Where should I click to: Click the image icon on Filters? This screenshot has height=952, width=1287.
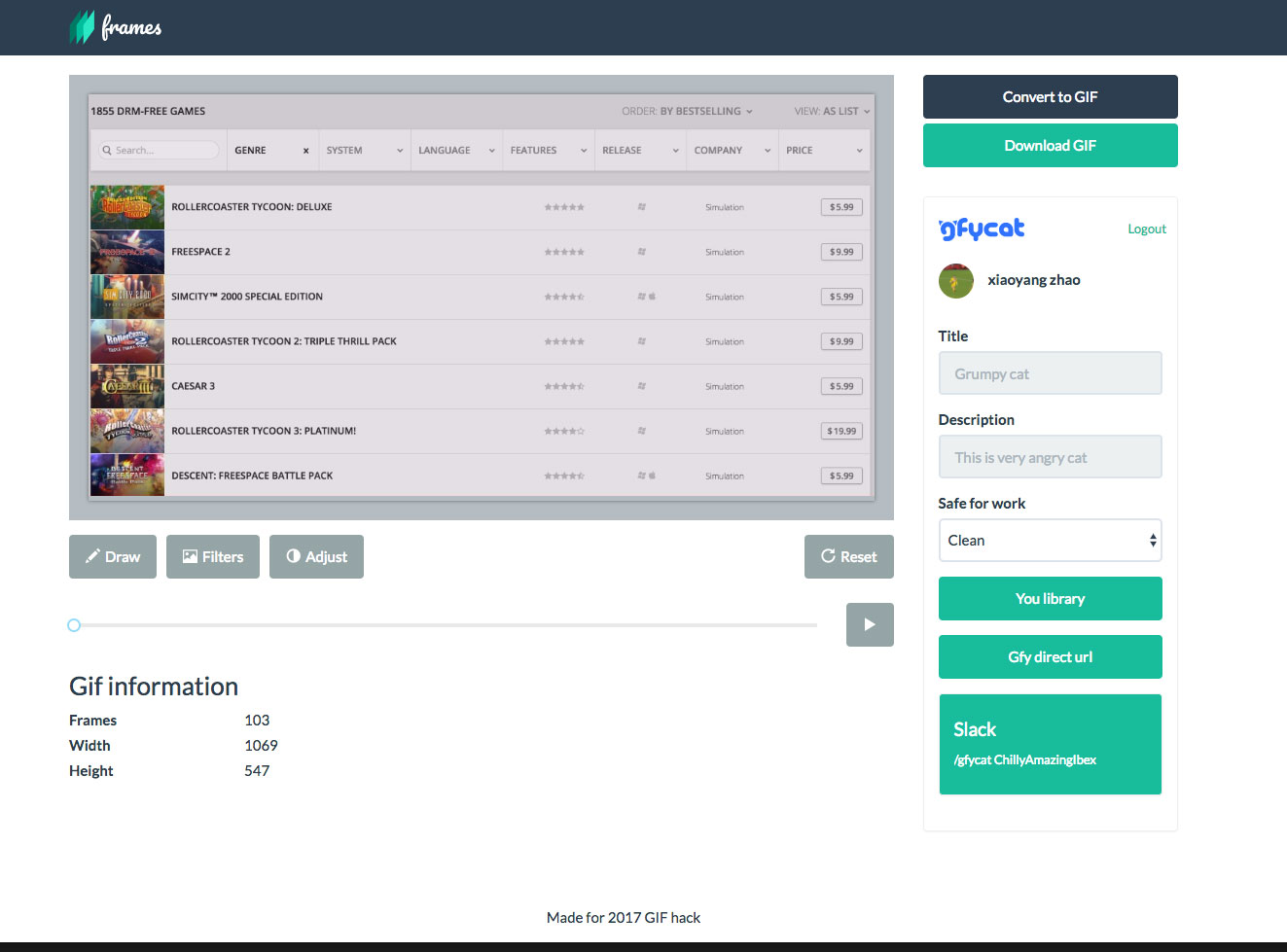tap(191, 556)
